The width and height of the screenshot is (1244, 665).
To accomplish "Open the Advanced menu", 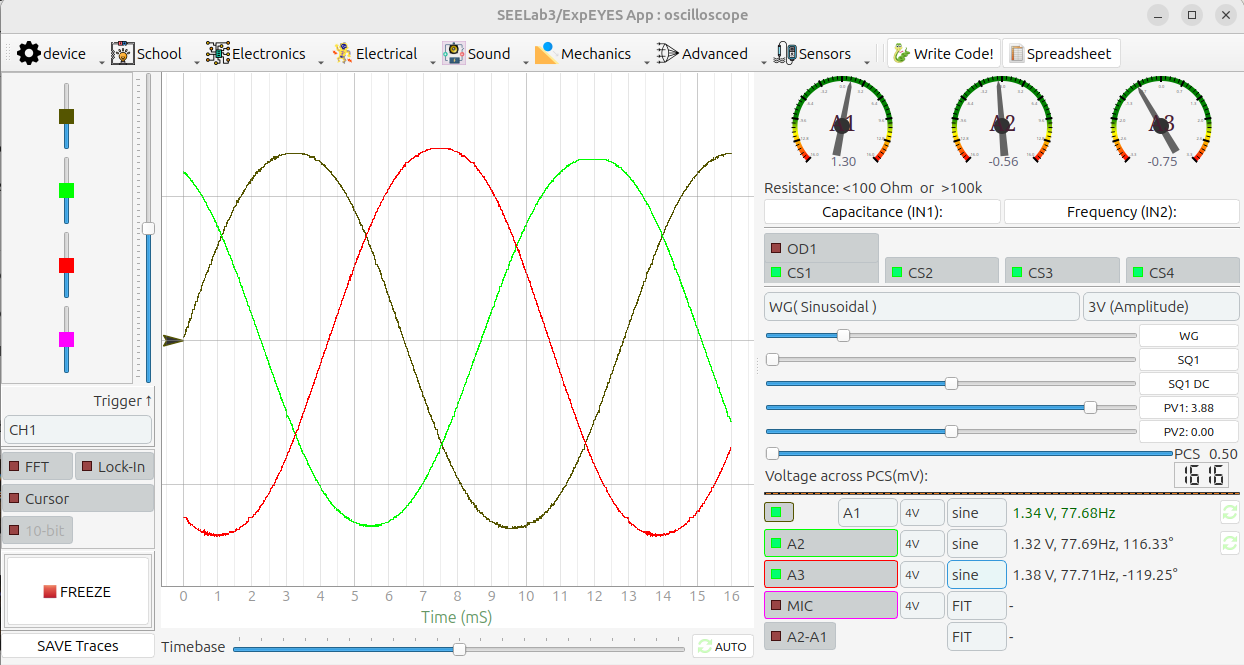I will tap(702, 54).
